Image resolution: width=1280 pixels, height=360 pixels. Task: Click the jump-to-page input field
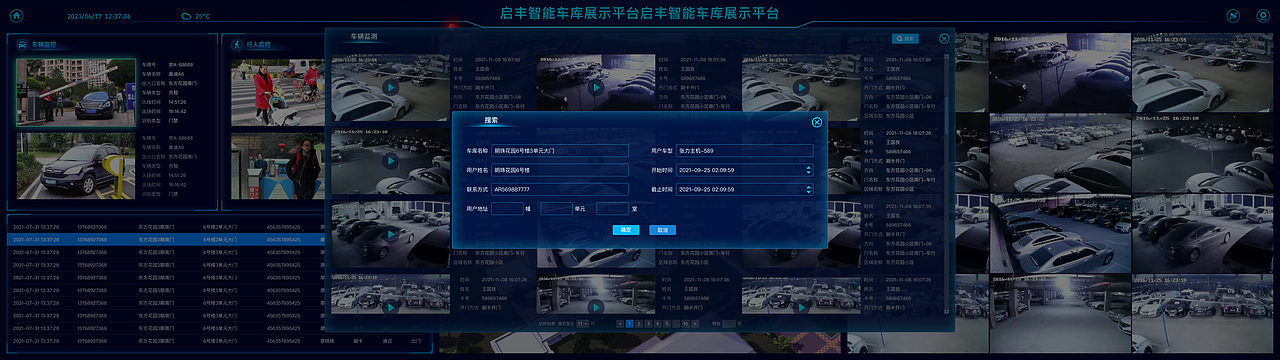point(729,324)
